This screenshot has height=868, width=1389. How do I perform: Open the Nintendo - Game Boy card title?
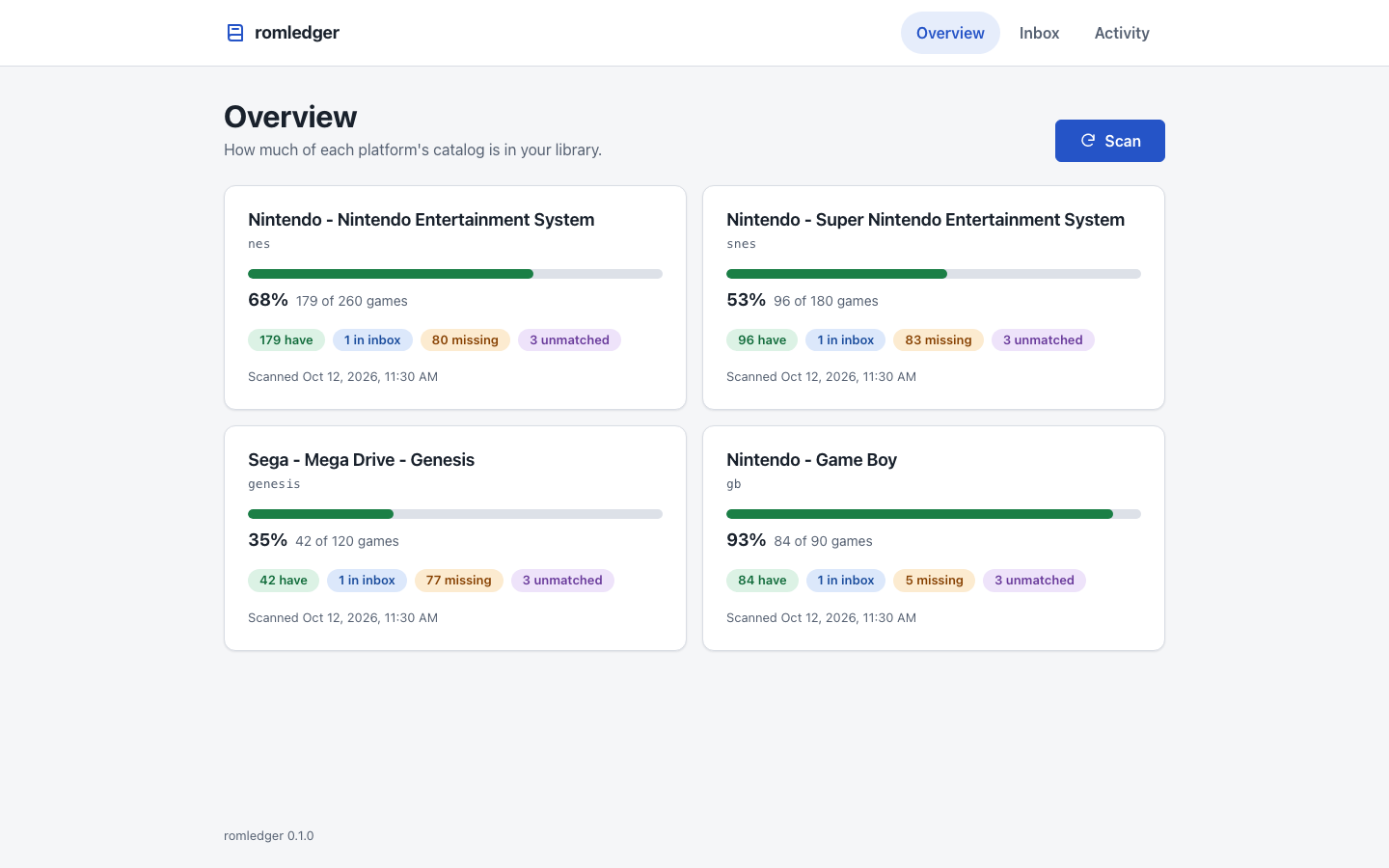click(x=811, y=460)
